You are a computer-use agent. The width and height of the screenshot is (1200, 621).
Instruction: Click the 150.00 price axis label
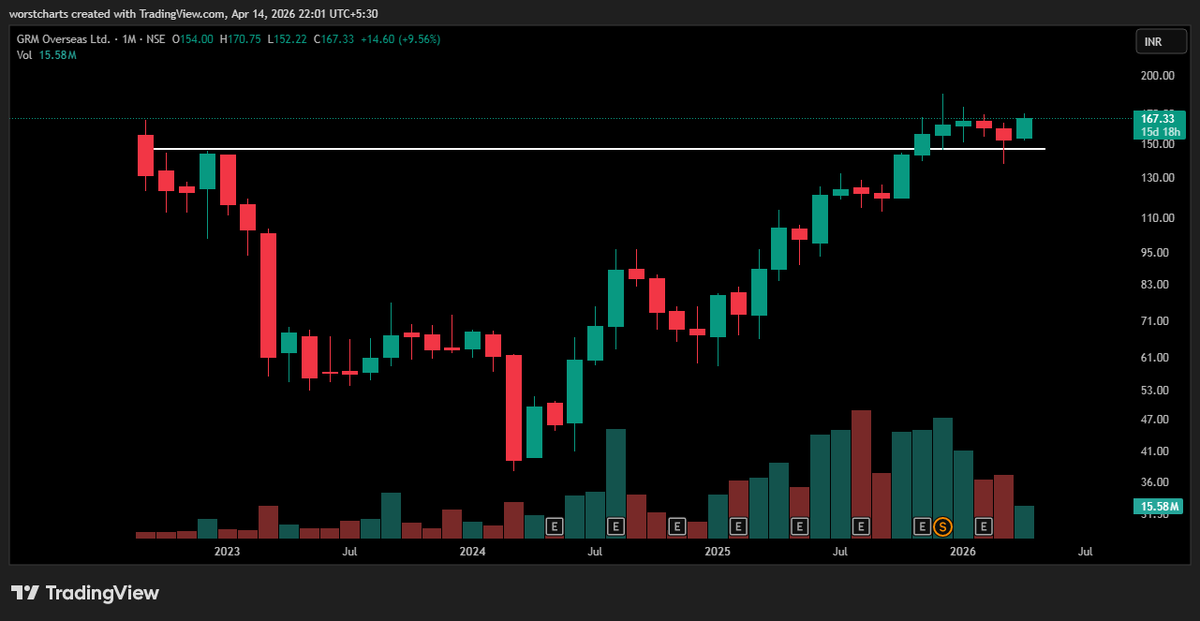point(1157,144)
